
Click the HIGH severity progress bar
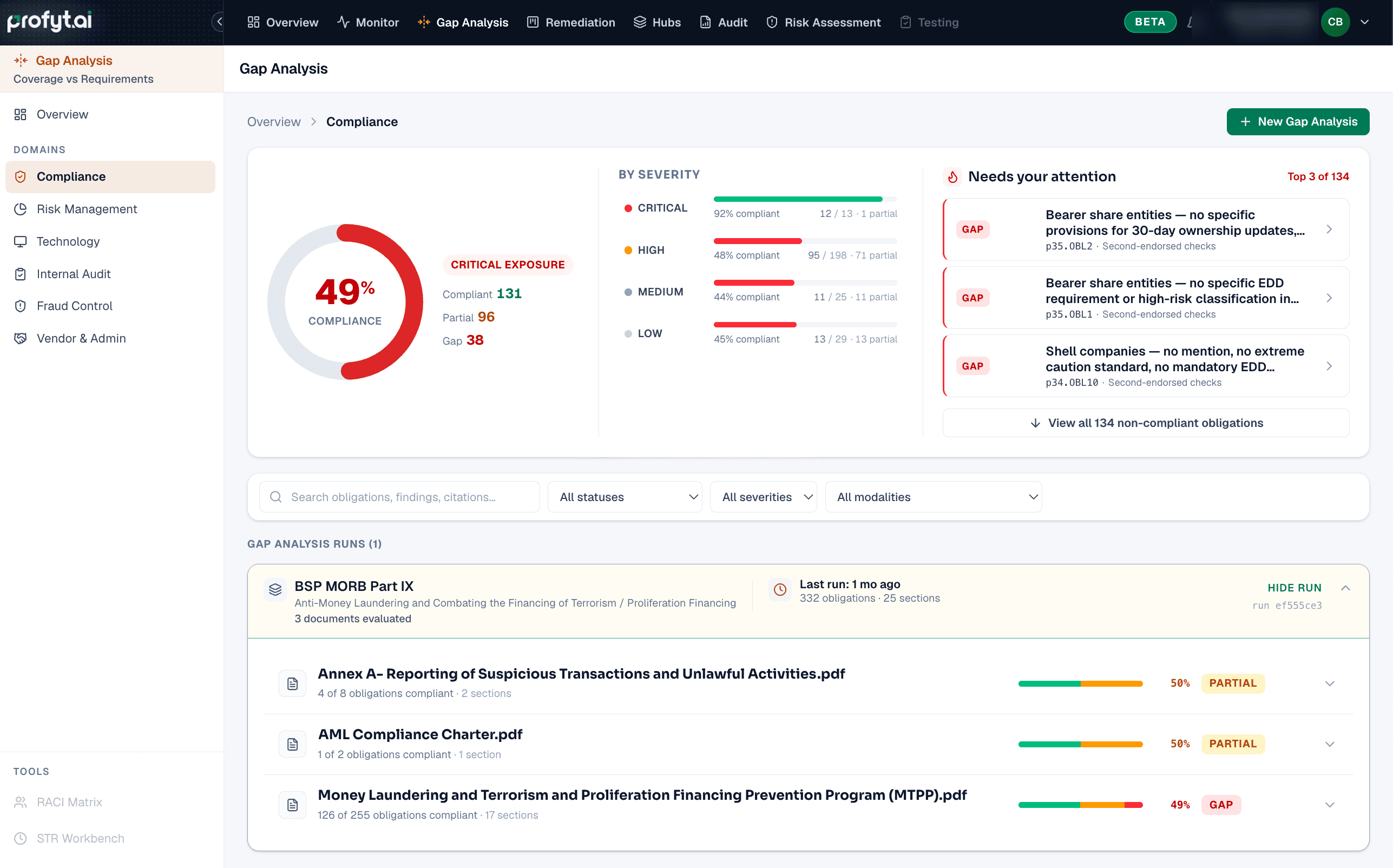pos(805,241)
